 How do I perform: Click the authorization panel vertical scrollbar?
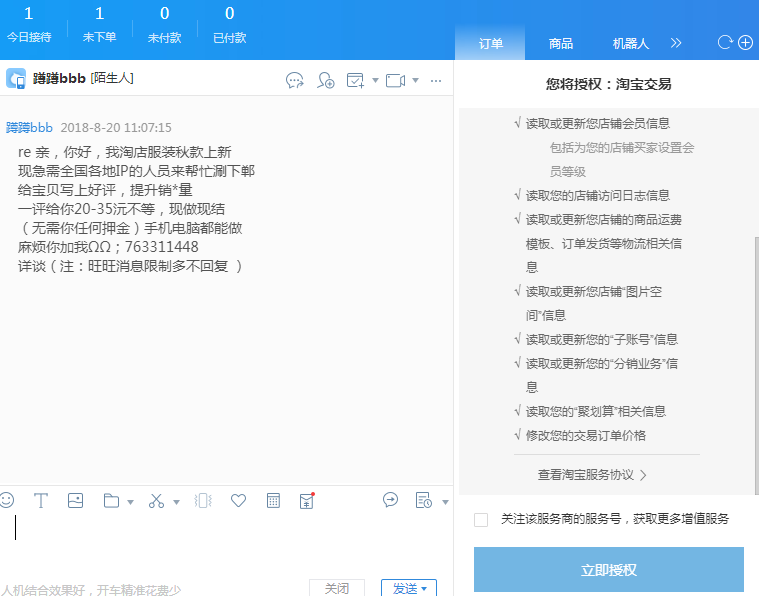coord(757,366)
